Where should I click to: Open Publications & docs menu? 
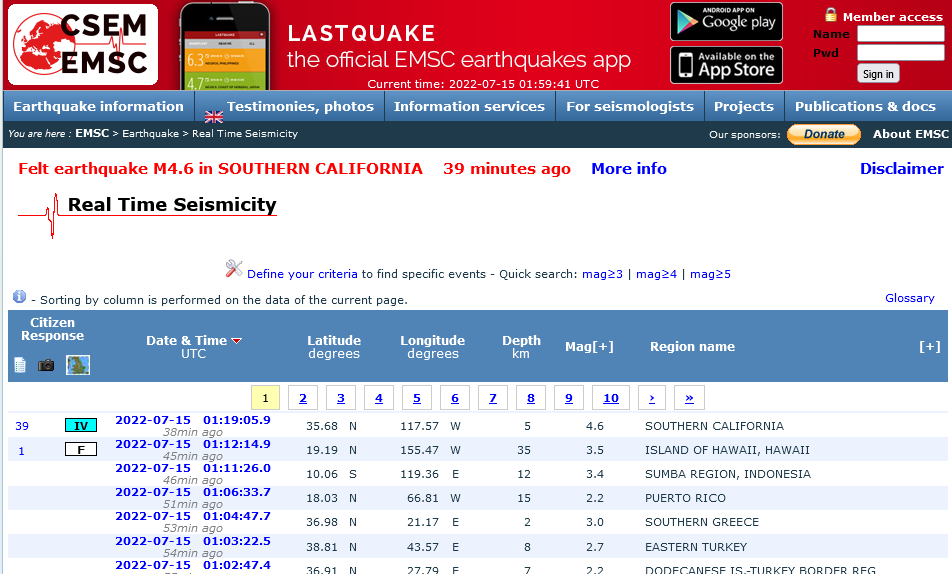[865, 106]
